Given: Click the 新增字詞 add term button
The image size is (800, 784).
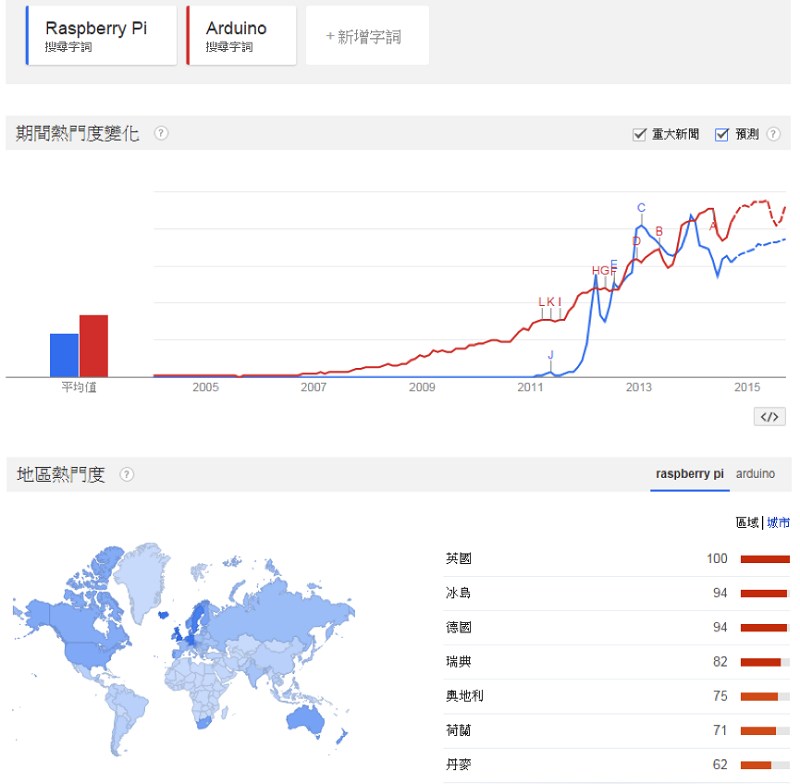Looking at the screenshot, I should click(x=366, y=36).
